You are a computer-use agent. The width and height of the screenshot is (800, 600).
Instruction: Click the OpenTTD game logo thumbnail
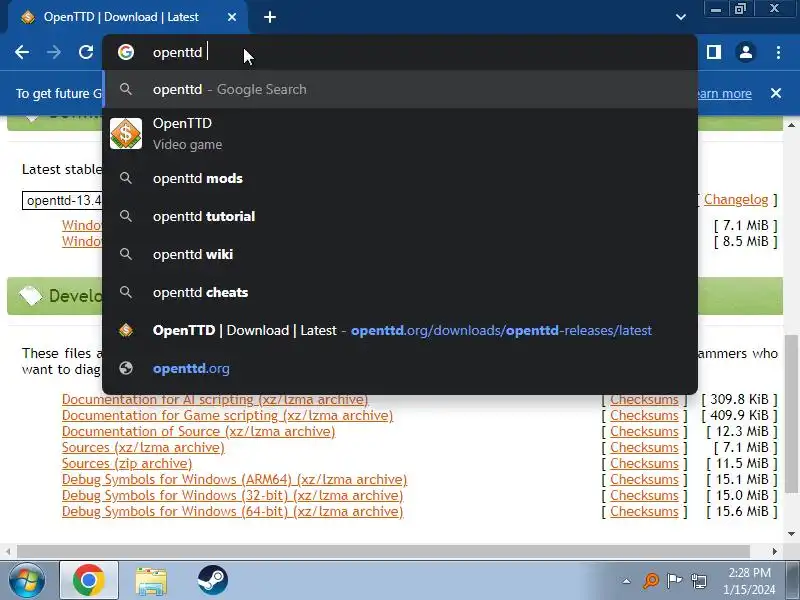[126, 134]
